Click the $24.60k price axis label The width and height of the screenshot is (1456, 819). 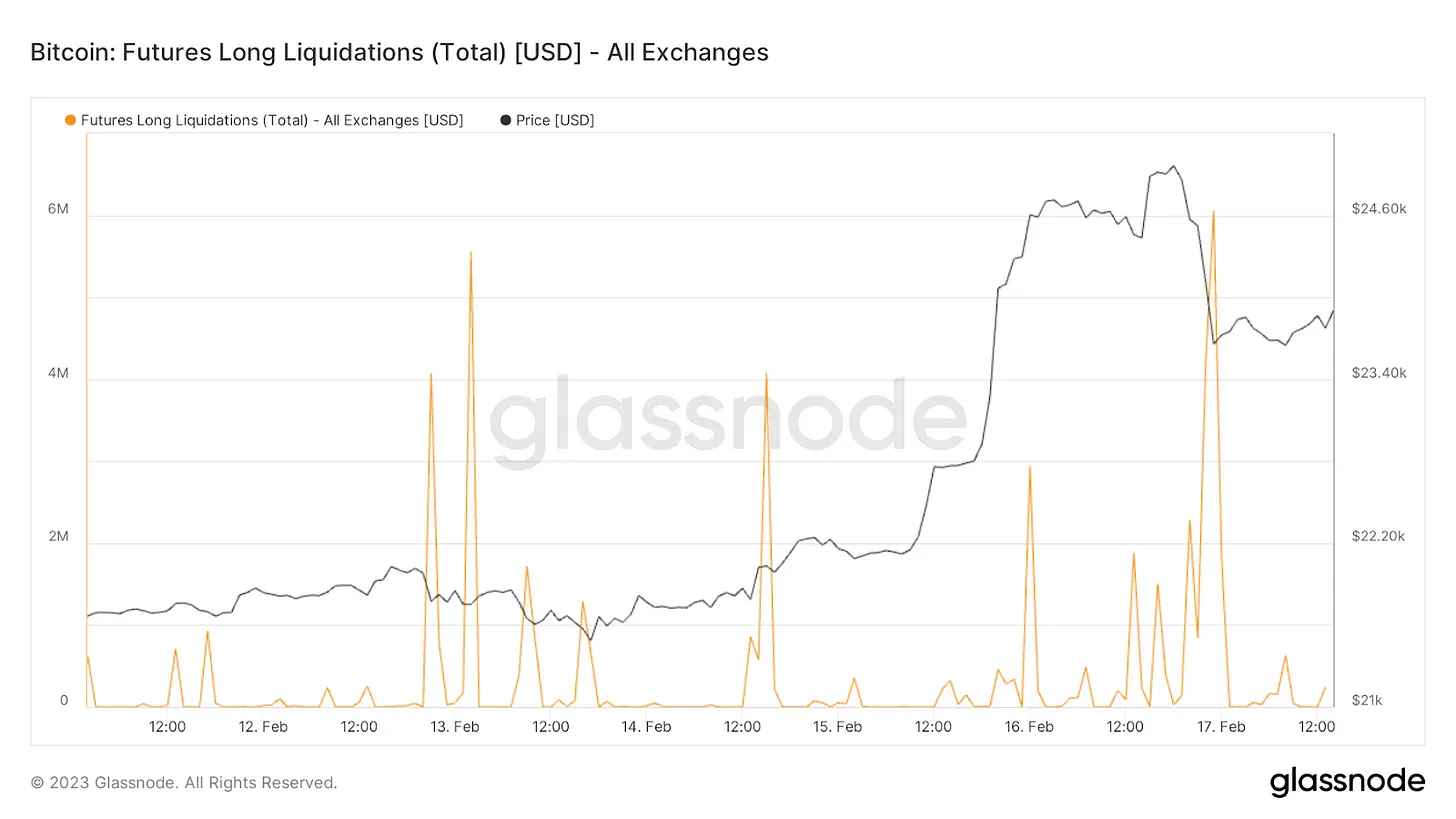coord(1379,209)
